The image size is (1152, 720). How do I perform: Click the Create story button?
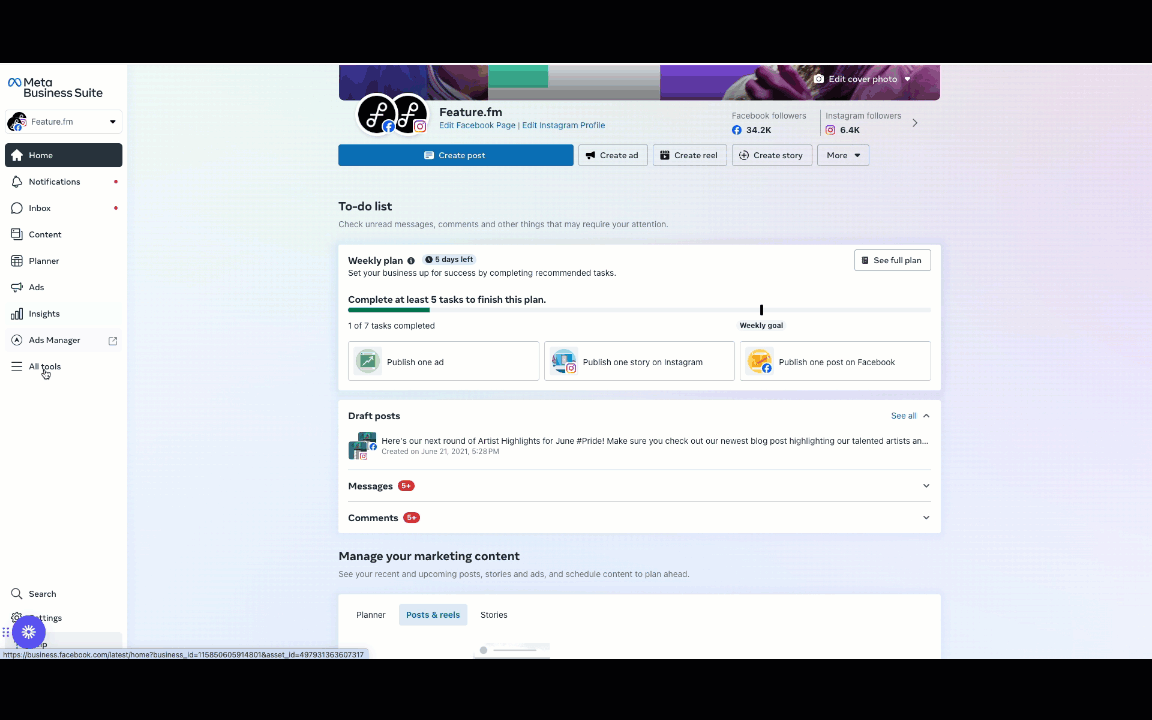(x=771, y=155)
